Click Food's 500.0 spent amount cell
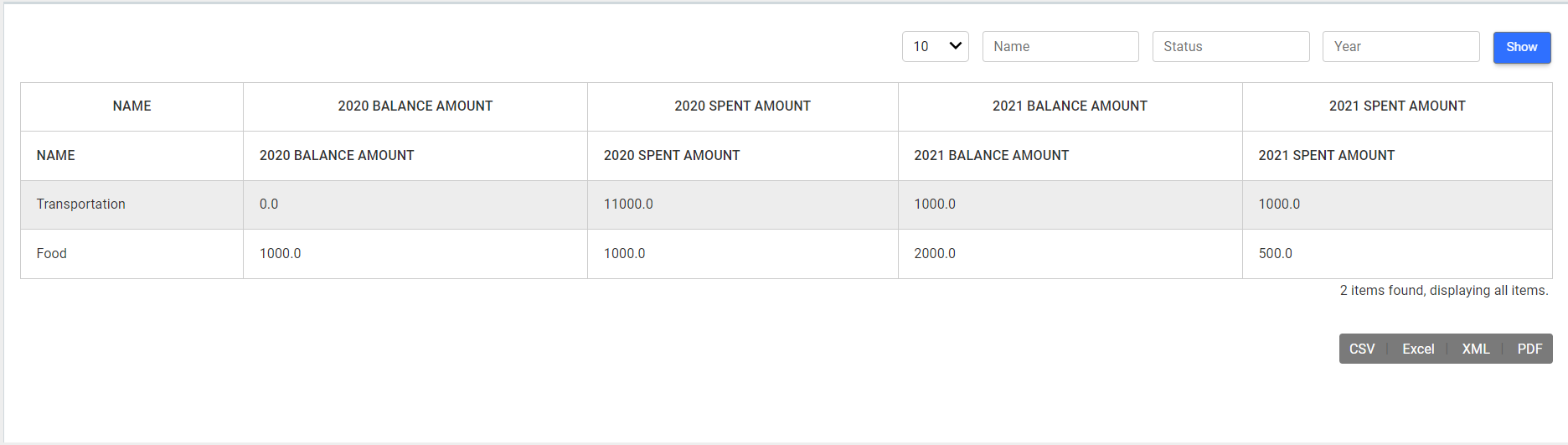 tap(1275, 254)
